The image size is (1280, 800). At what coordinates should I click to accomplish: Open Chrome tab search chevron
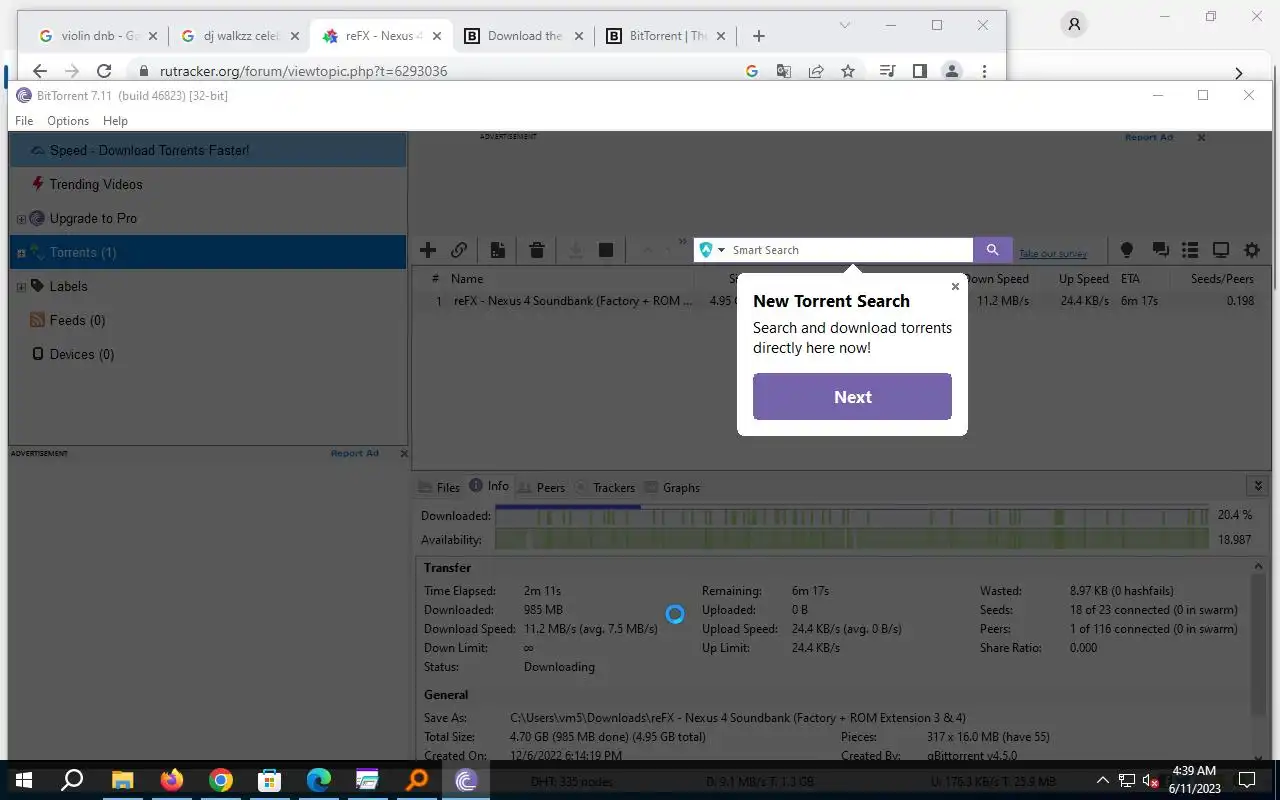point(845,25)
